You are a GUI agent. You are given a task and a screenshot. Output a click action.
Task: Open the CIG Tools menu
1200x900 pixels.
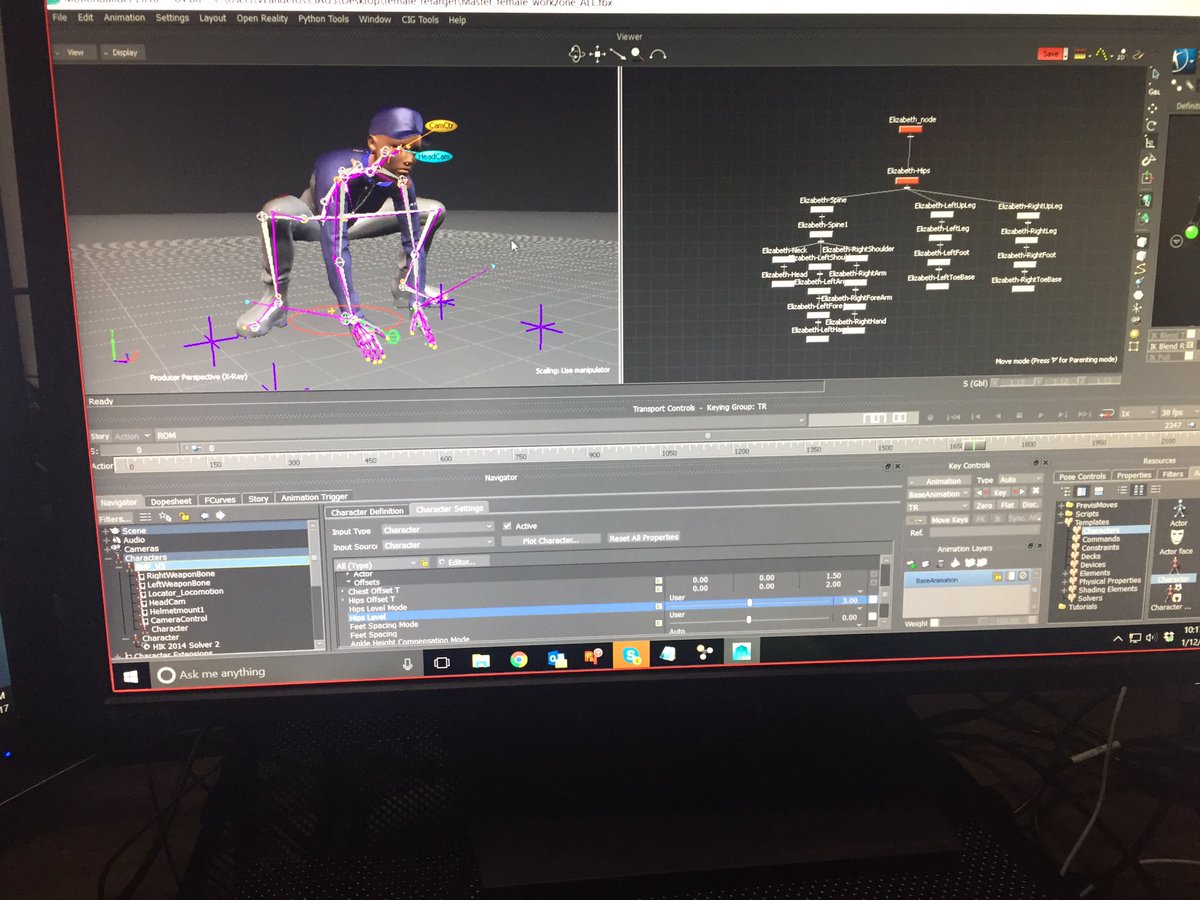[420, 19]
